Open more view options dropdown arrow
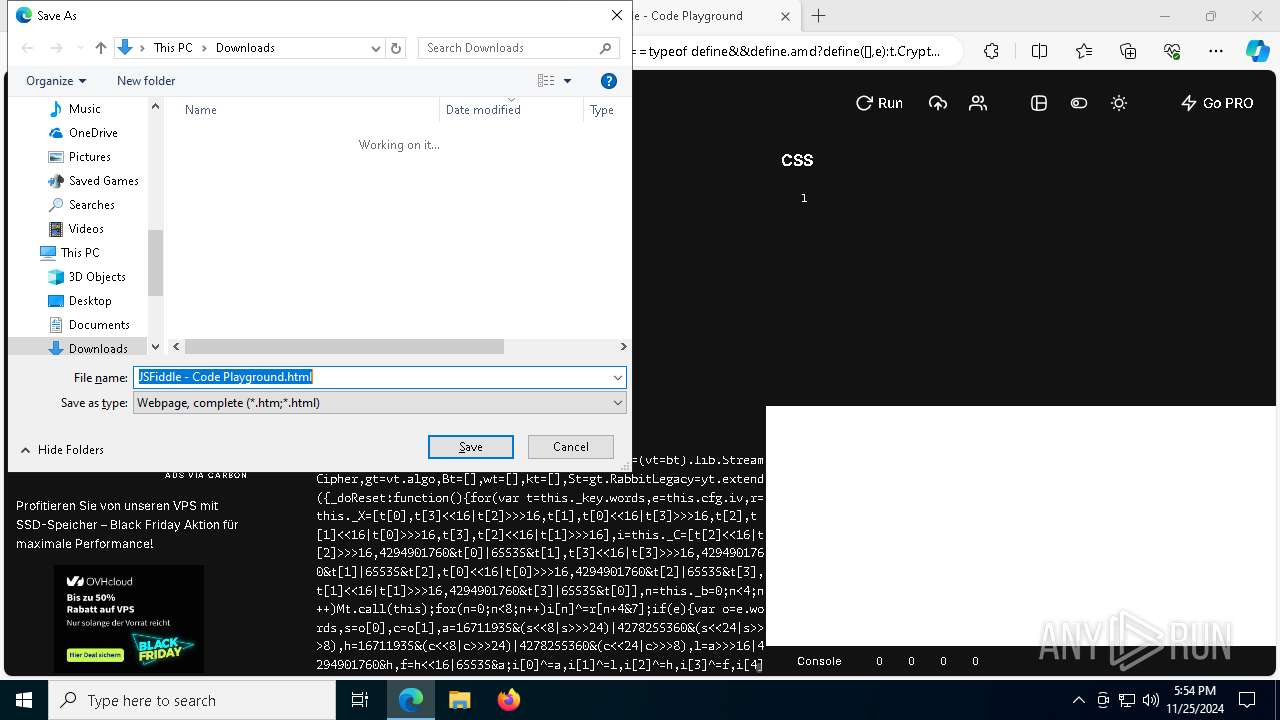Viewport: 1280px width, 720px height. 567,81
